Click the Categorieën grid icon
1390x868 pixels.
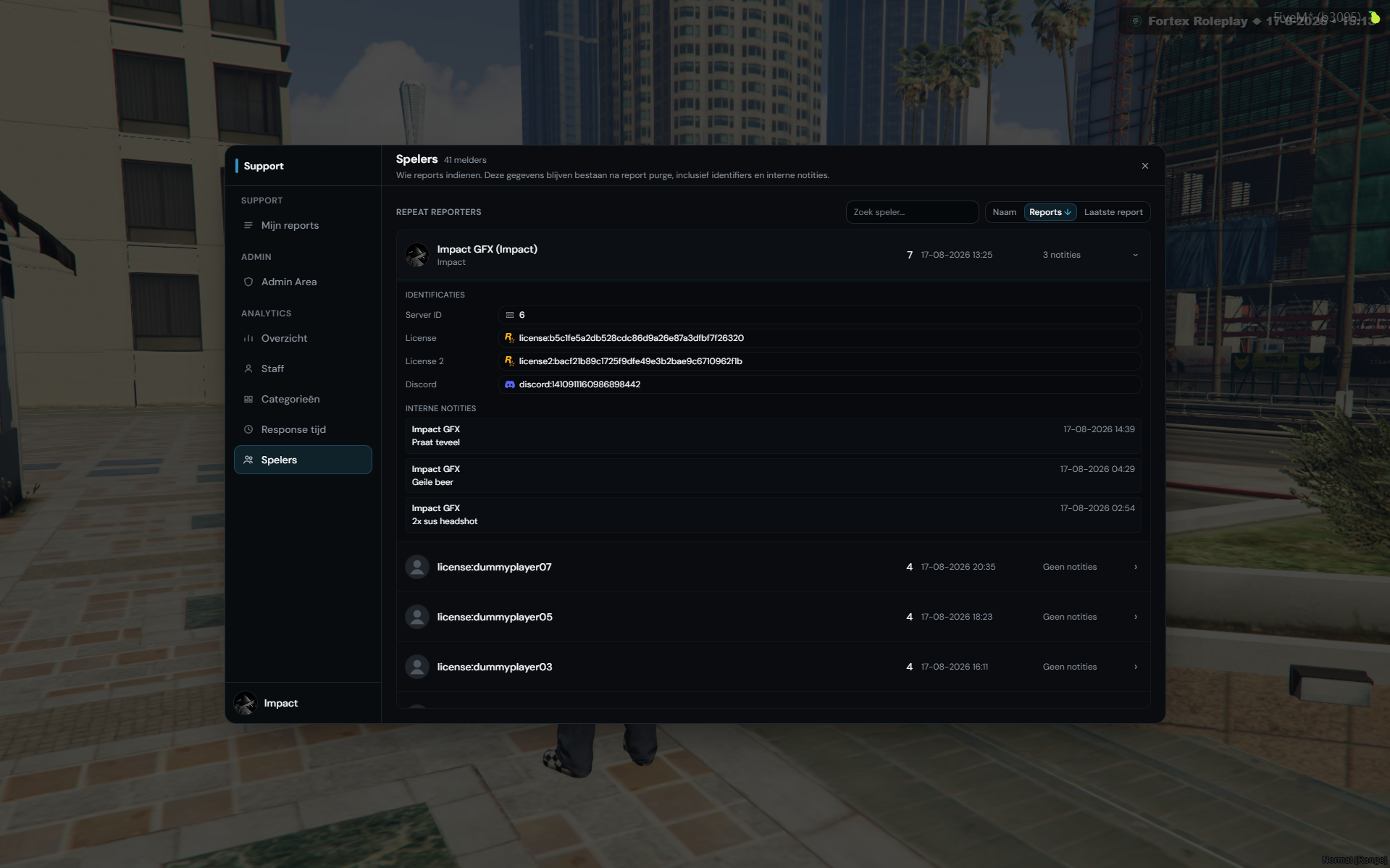click(x=248, y=399)
